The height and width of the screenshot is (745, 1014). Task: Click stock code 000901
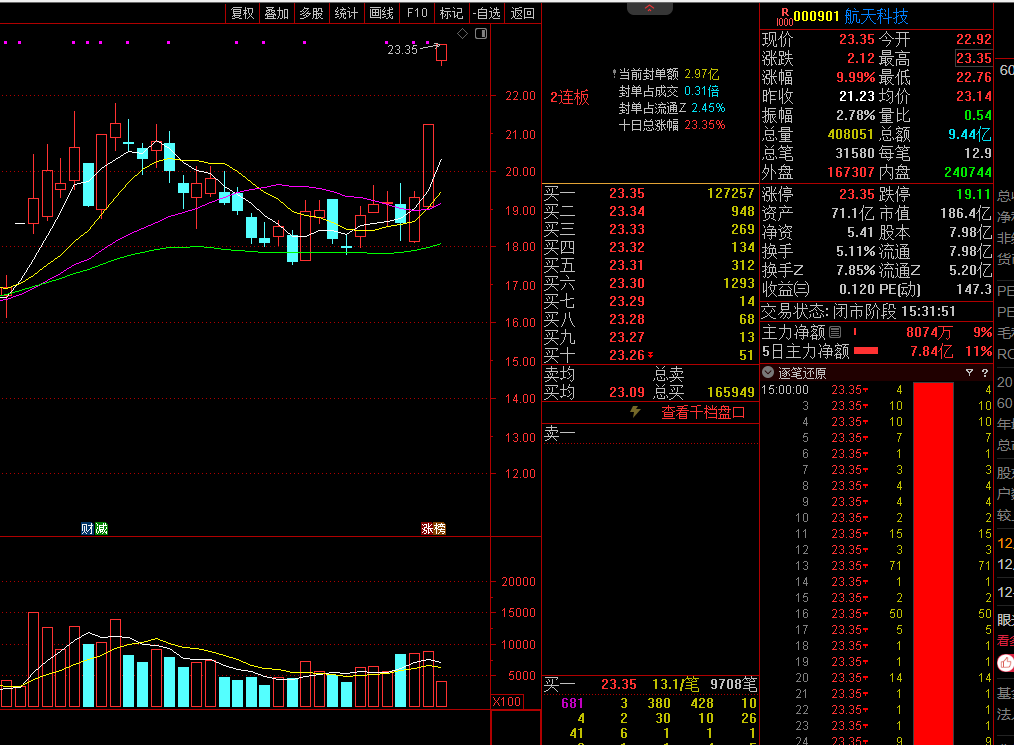coord(816,16)
